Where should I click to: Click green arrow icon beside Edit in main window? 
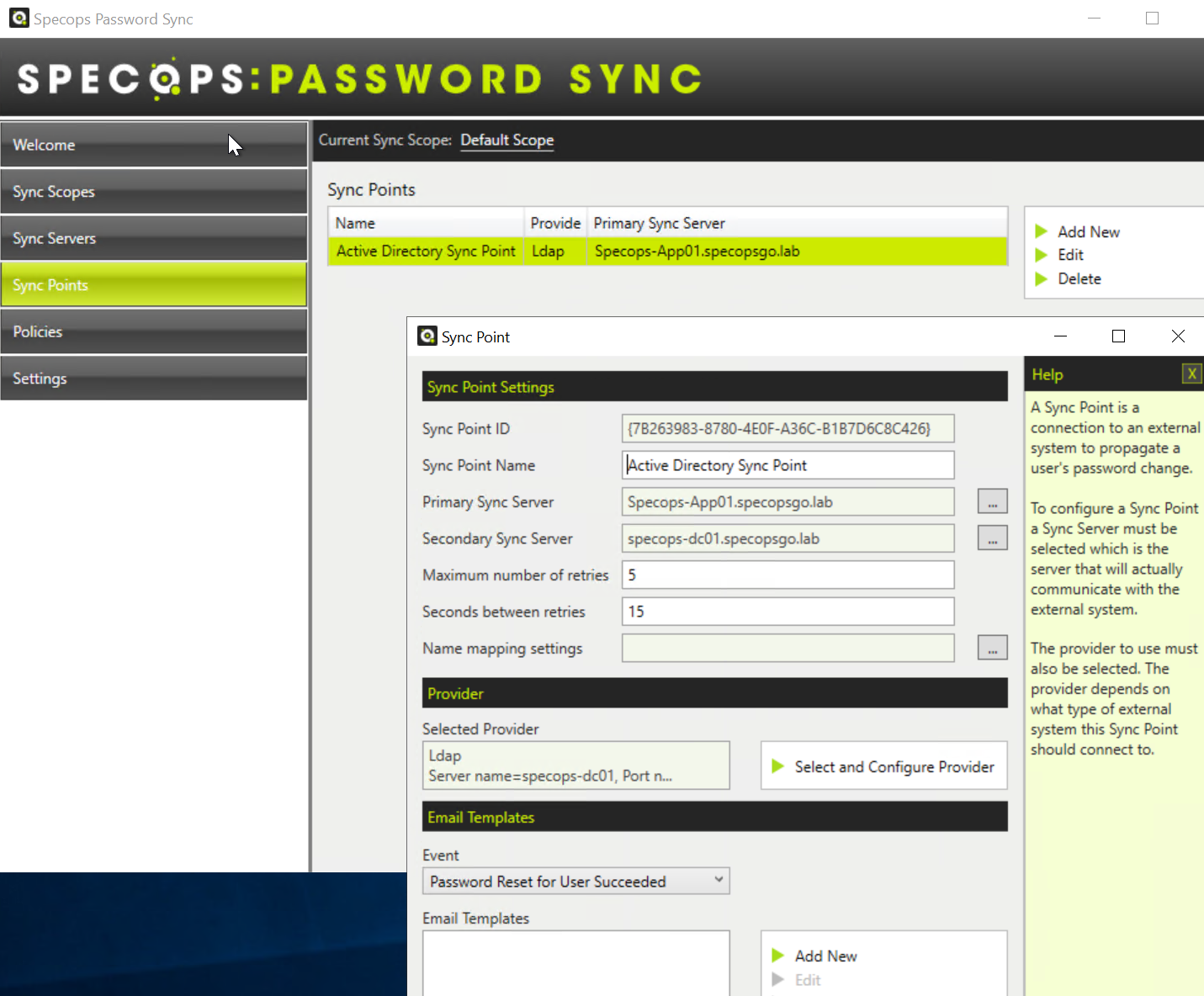point(1041,255)
